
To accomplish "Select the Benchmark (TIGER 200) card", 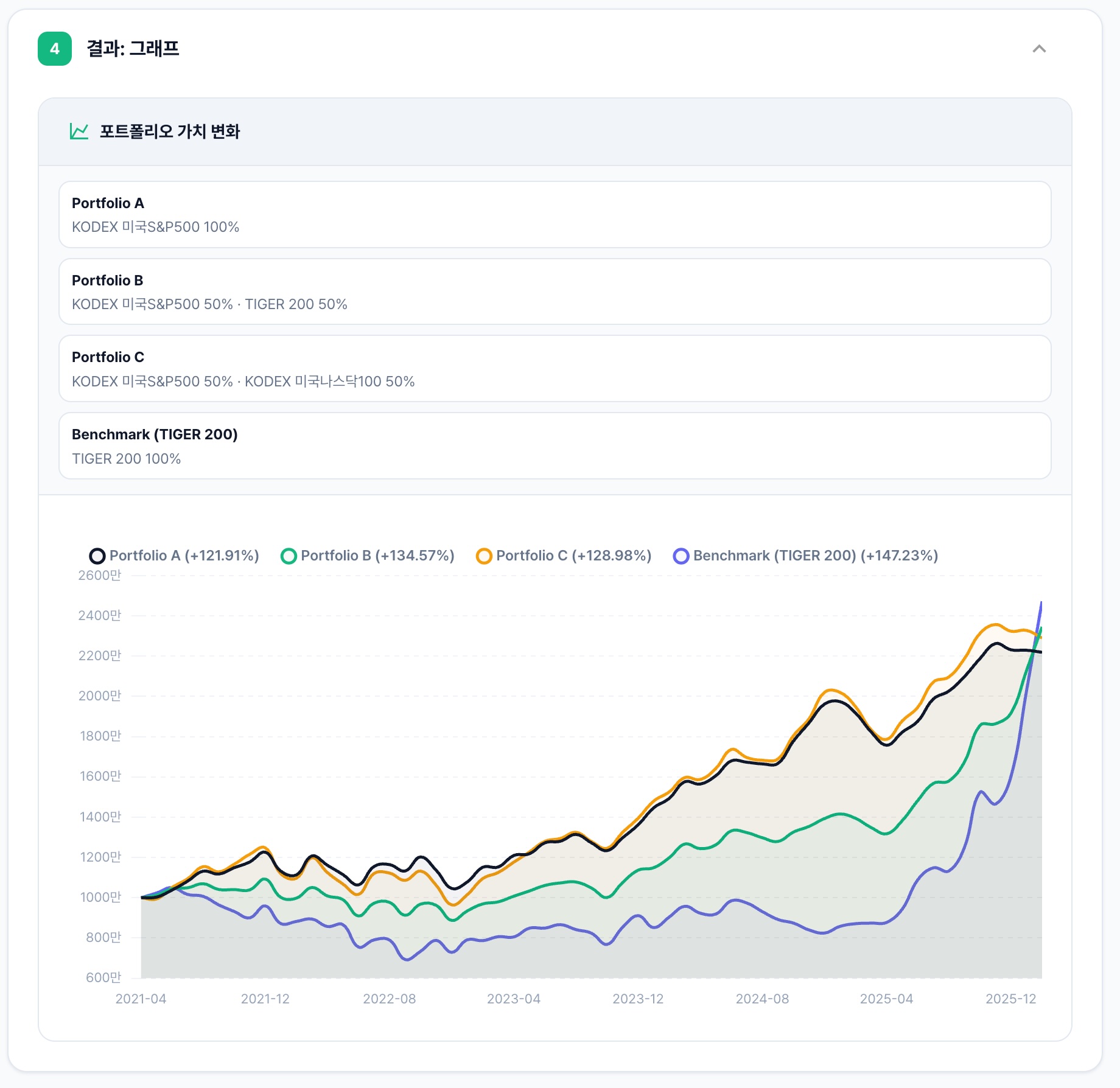I will [x=555, y=446].
